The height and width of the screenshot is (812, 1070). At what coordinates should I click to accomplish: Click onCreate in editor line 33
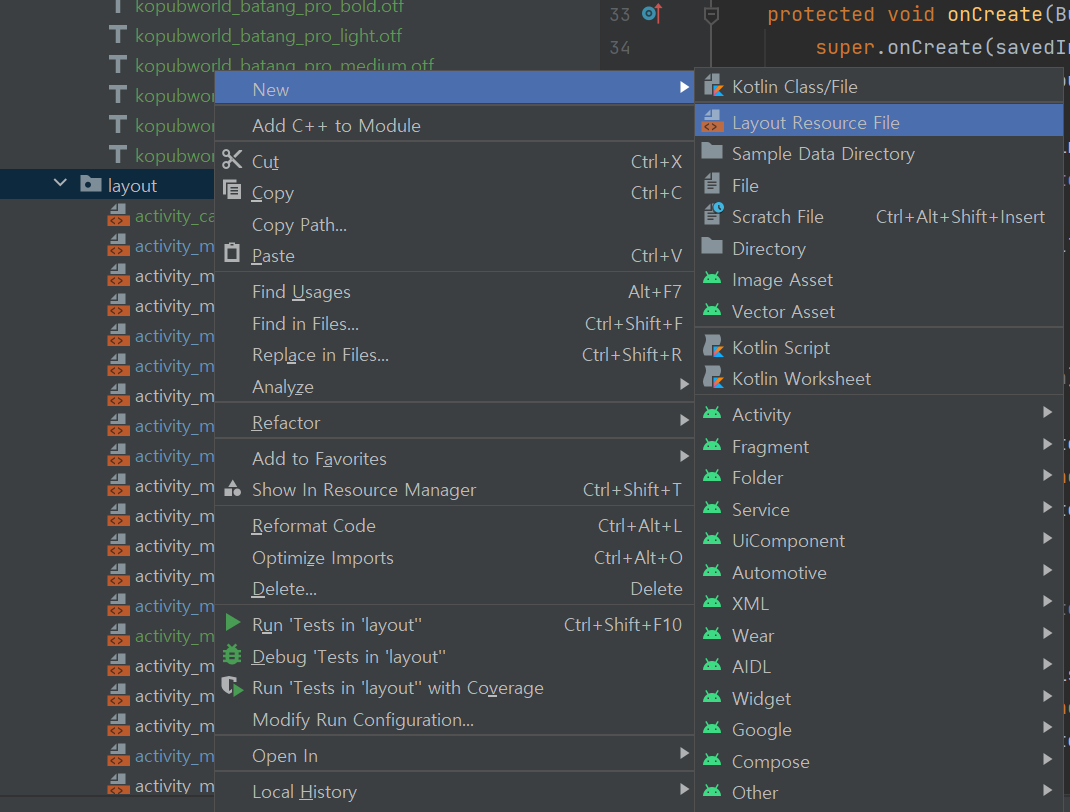995,14
